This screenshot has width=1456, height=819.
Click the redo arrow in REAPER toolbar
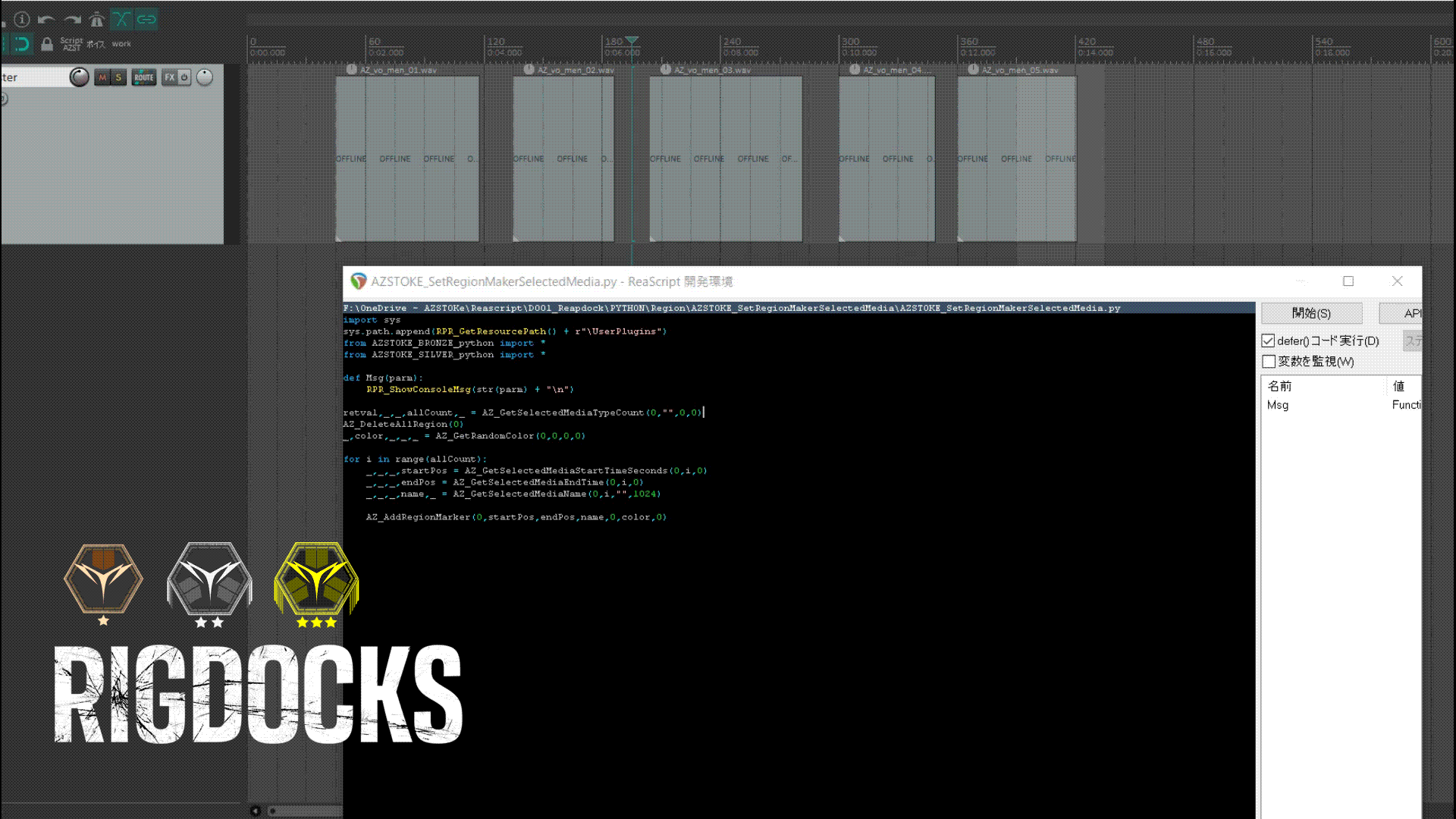[x=72, y=19]
